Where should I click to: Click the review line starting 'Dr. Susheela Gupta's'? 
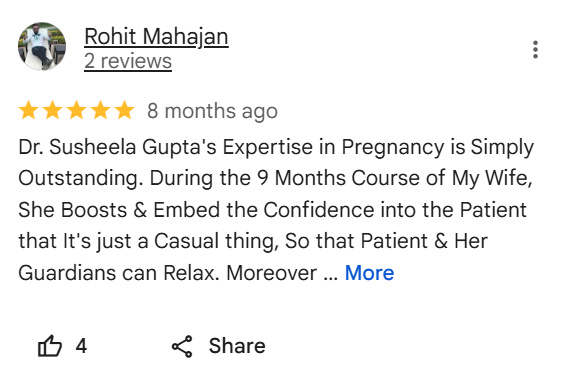[x=276, y=147]
